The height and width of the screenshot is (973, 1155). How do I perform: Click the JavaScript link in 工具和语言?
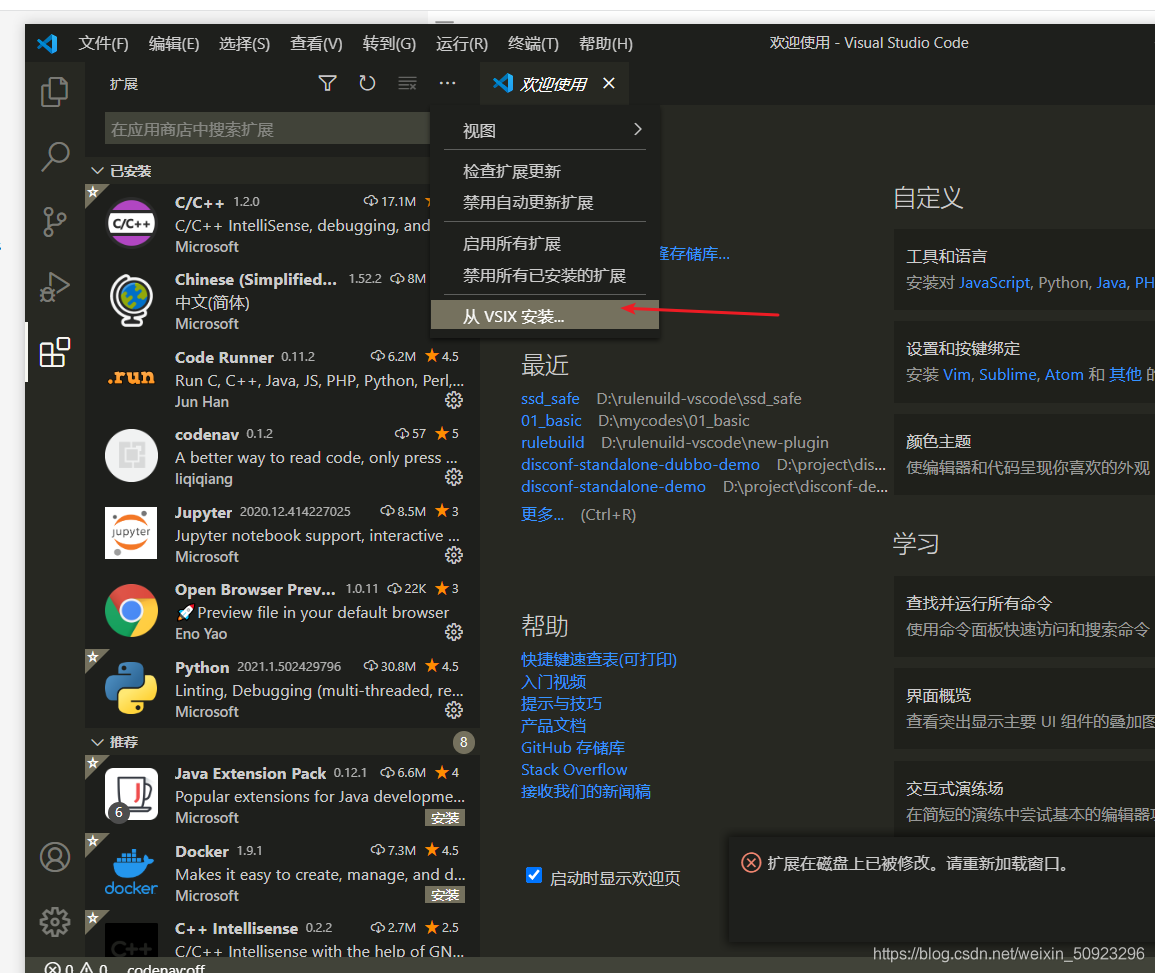994,283
